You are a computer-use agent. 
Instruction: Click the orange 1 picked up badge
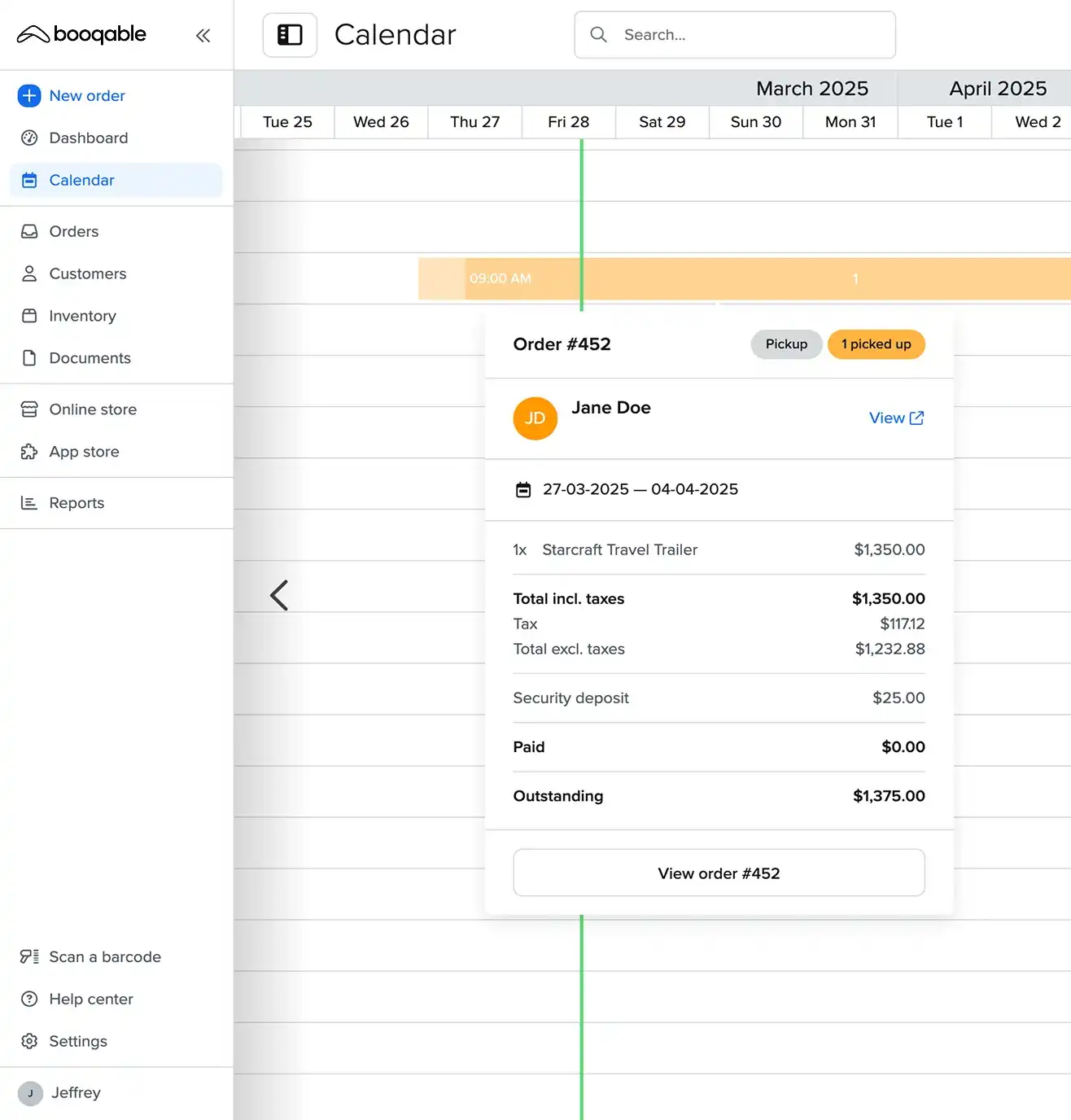tap(876, 344)
